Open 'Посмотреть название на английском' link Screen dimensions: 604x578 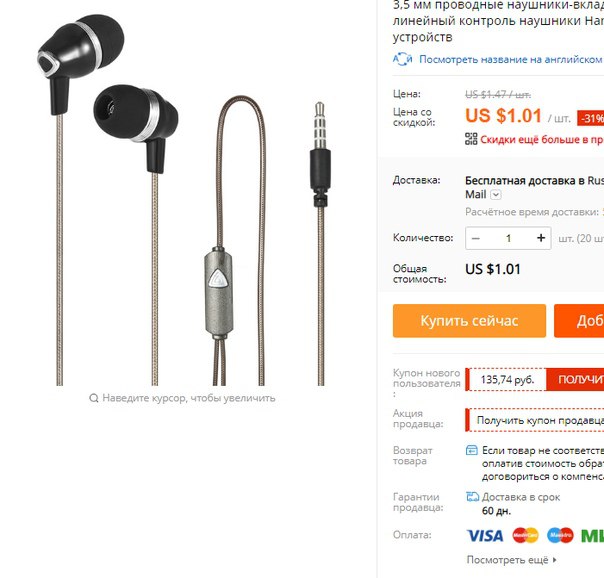click(511, 59)
